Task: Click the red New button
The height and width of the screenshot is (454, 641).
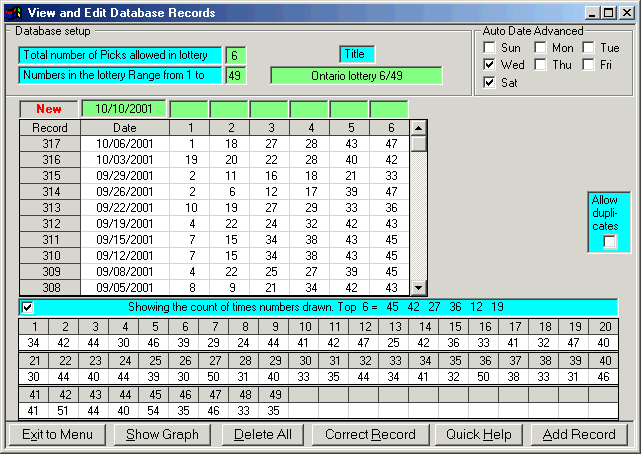Action: click(x=49, y=109)
